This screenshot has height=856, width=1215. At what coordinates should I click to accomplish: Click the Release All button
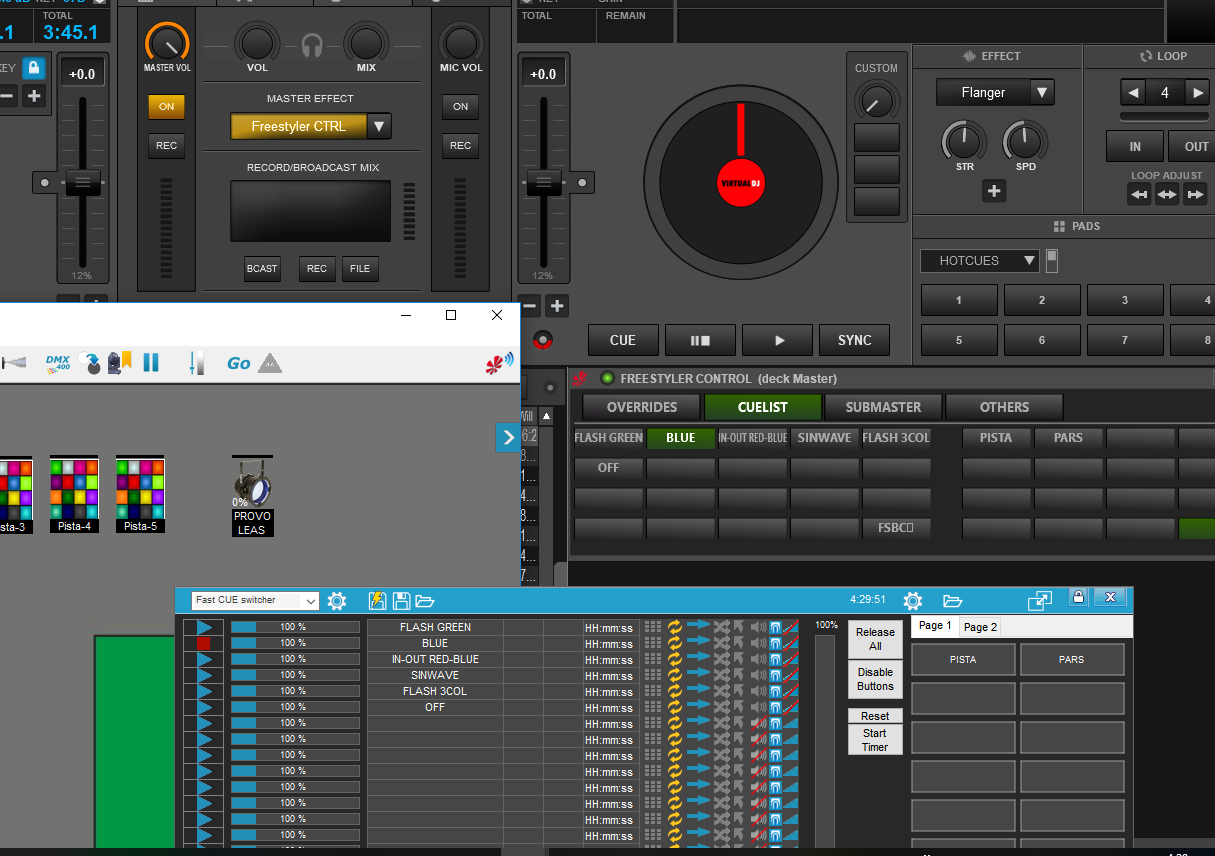(875, 639)
